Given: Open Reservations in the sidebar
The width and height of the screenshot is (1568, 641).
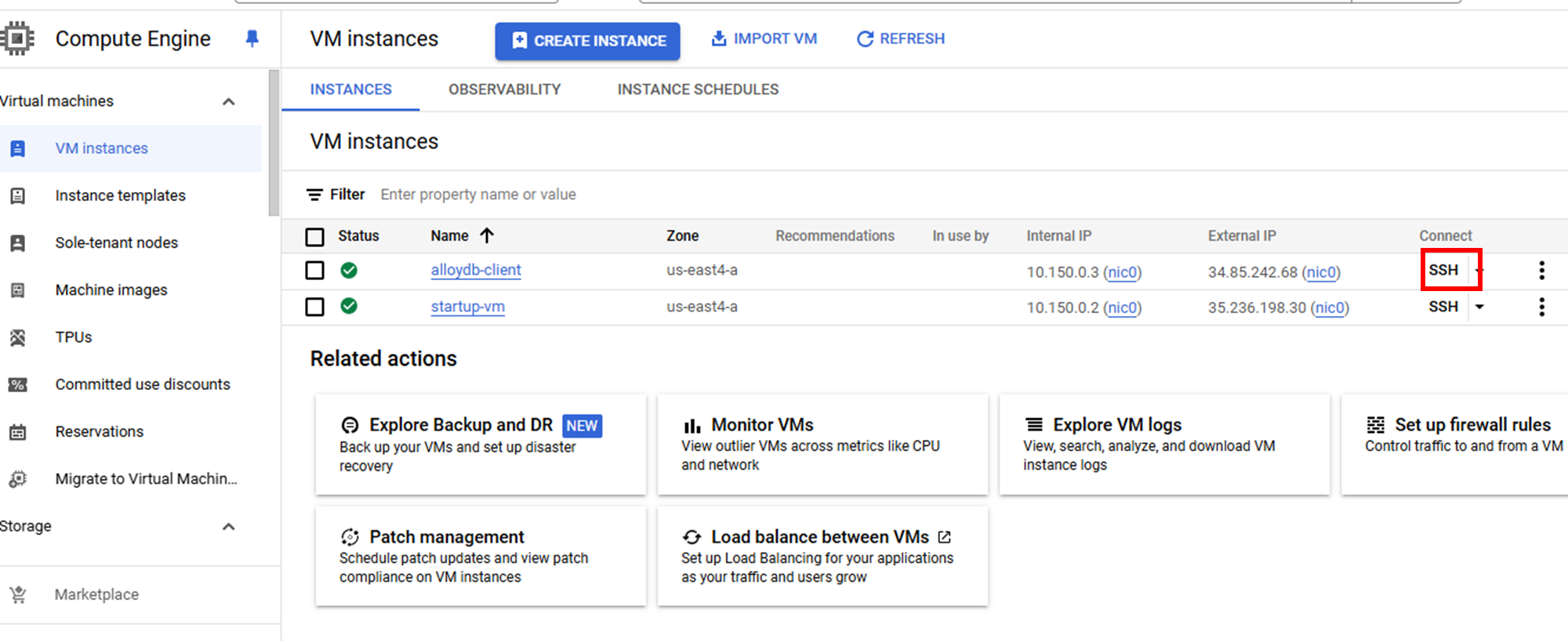Looking at the screenshot, I should click(x=100, y=432).
